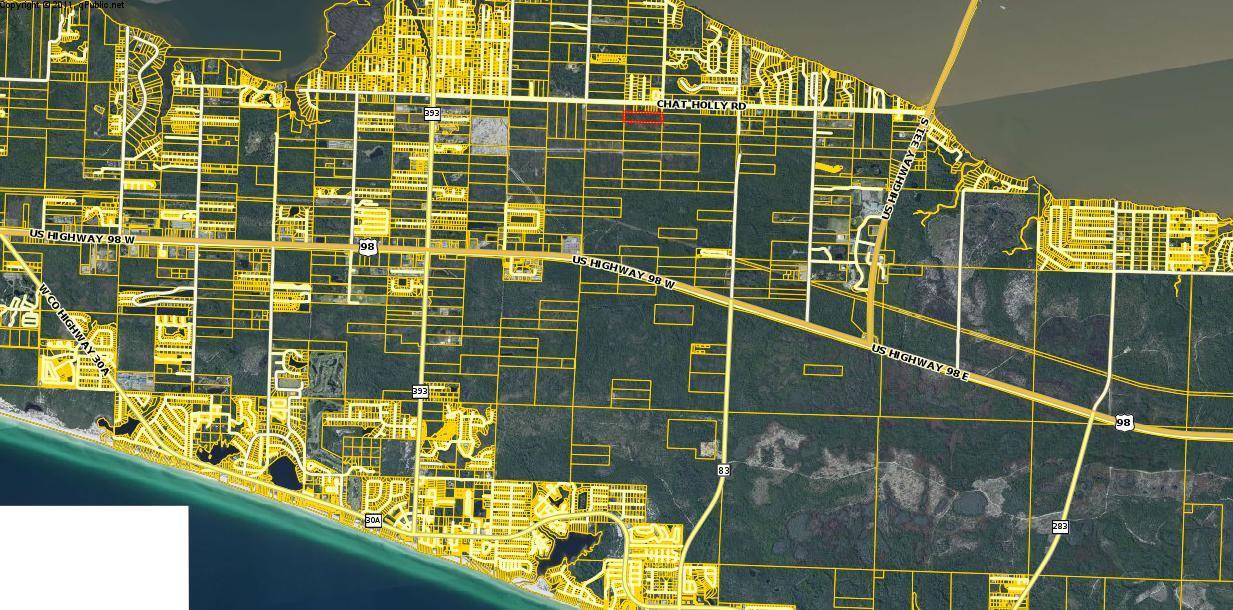1233x610 pixels.
Task: Select the 98 shield east of US Highway 98 E label
Action: pyautogui.click(x=1125, y=423)
